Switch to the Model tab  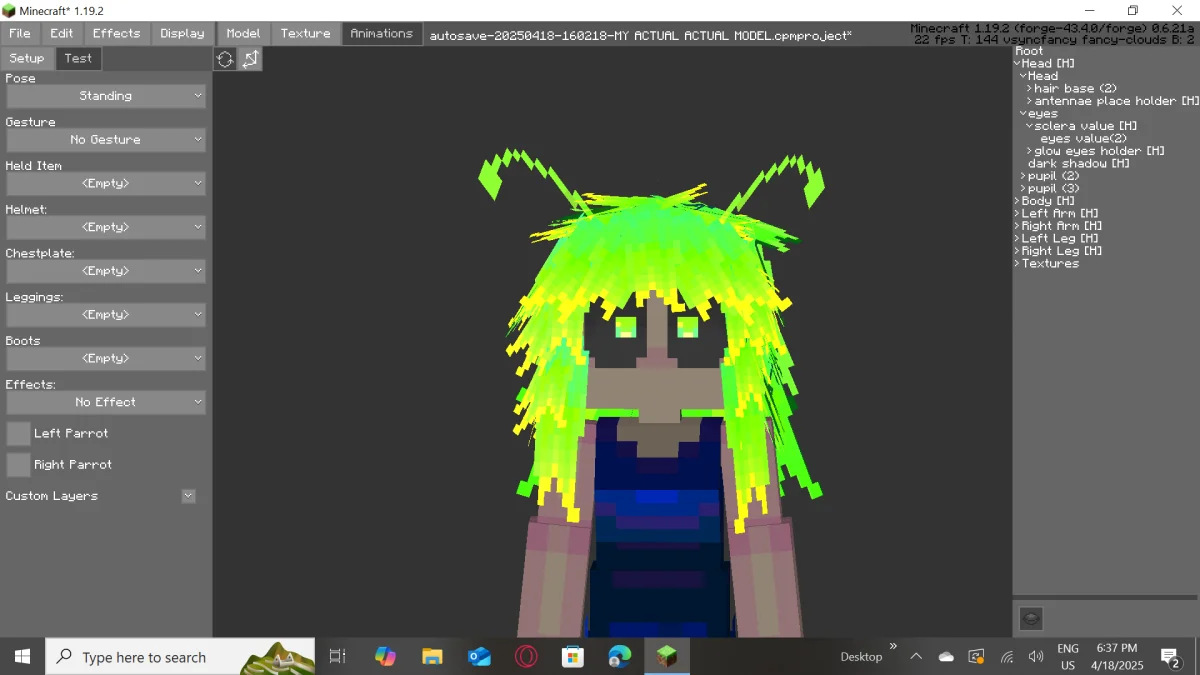coord(243,33)
